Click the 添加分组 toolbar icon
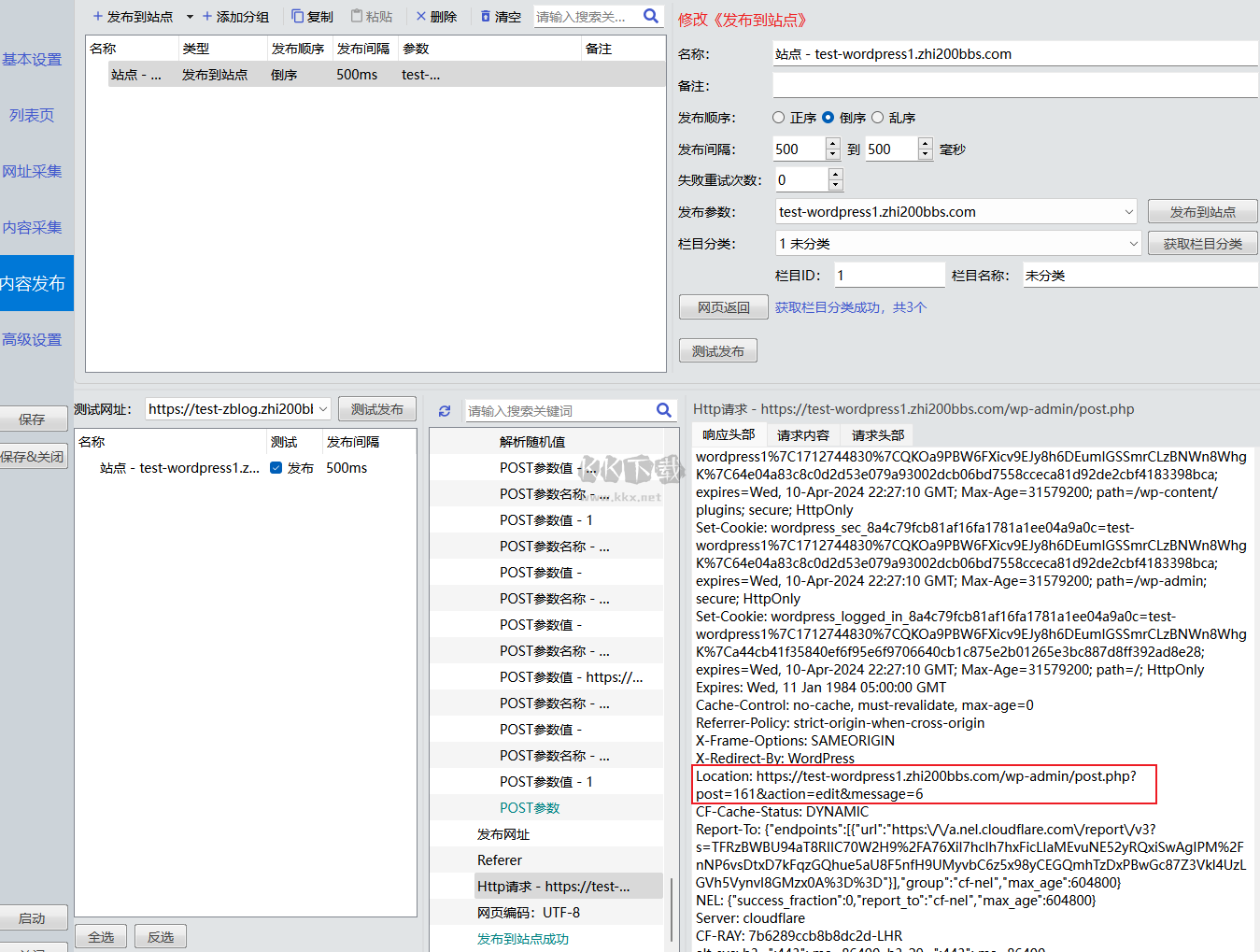Screen dimensions: 1260x952 pos(207,17)
